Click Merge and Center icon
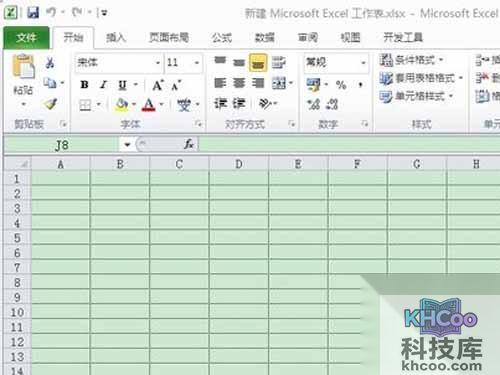This screenshot has width=500, height=375. tap(279, 83)
